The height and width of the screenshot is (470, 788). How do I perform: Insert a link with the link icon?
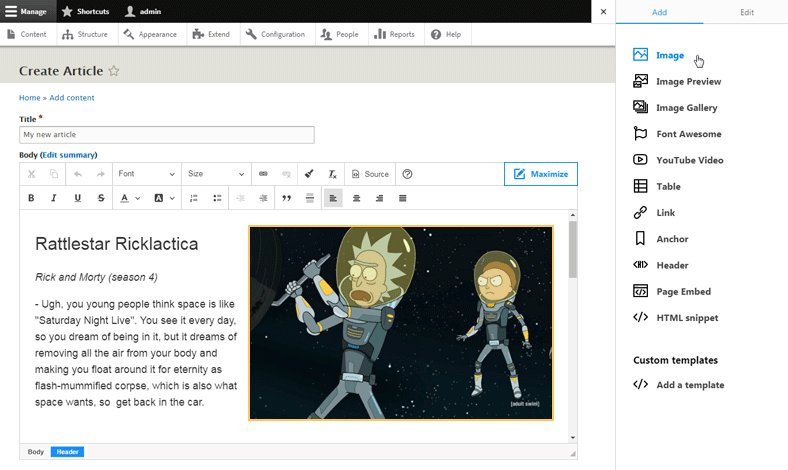click(x=263, y=174)
